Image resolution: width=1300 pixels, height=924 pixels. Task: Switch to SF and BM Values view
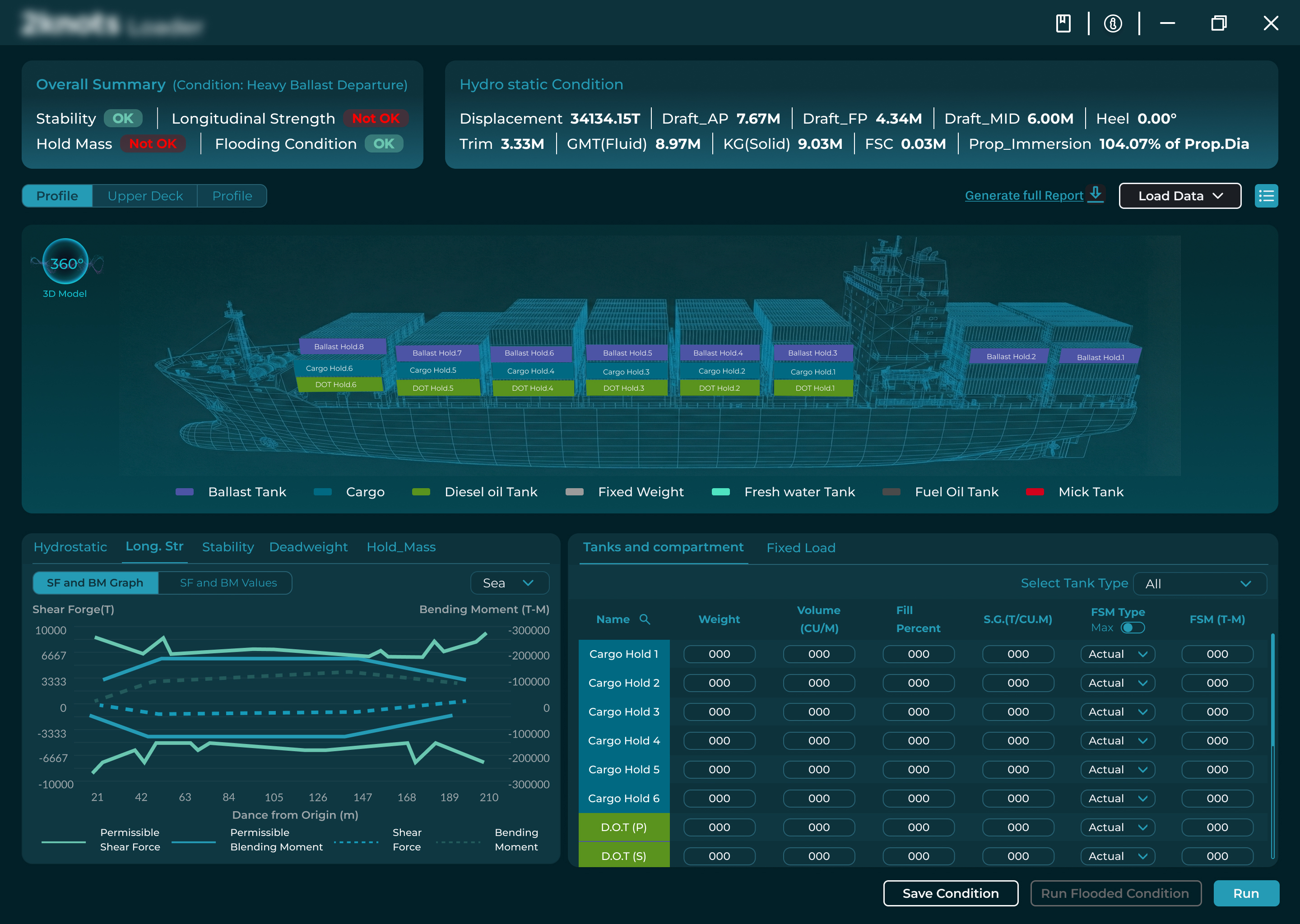coord(227,582)
